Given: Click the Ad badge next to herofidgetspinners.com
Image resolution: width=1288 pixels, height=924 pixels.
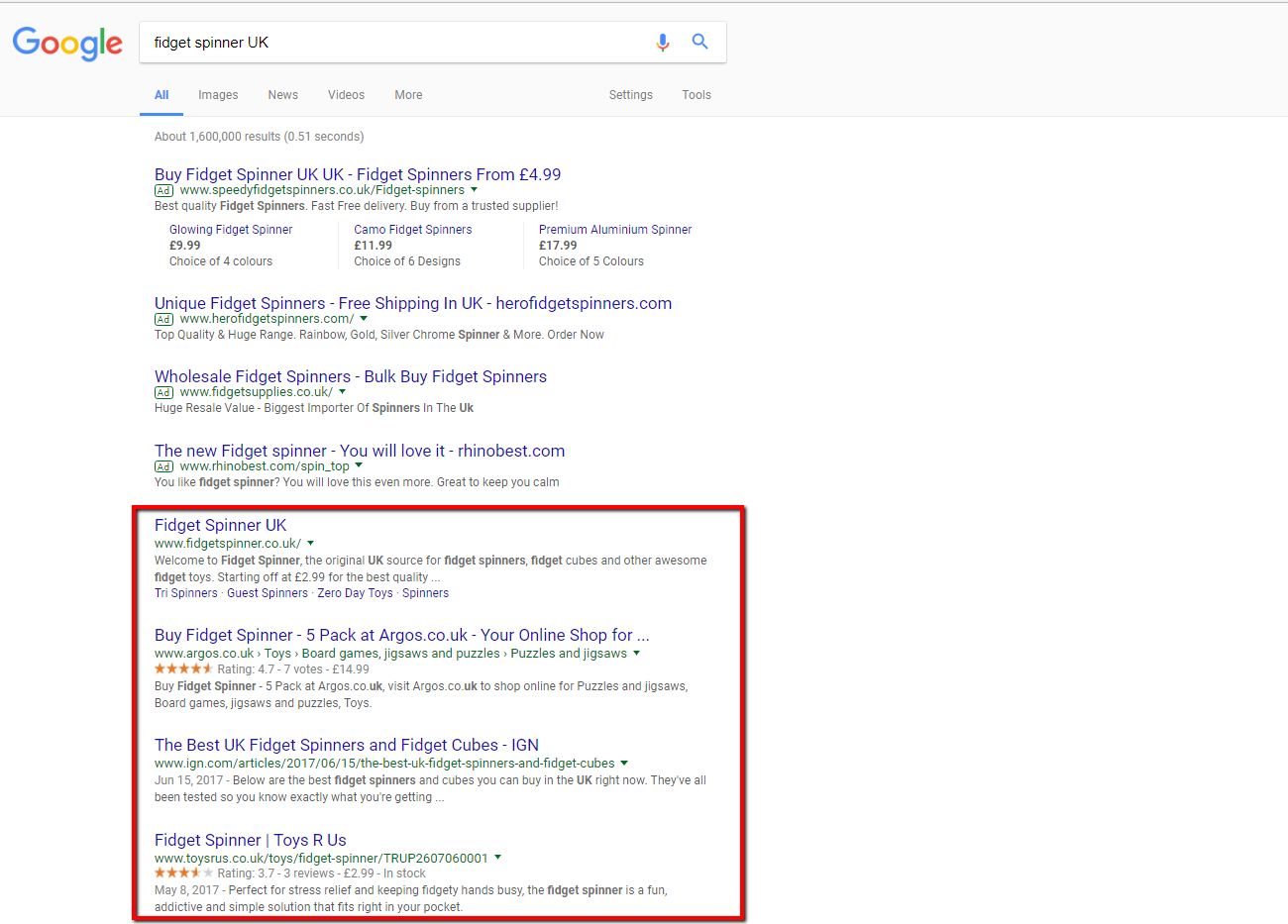Looking at the screenshot, I should point(163,318).
